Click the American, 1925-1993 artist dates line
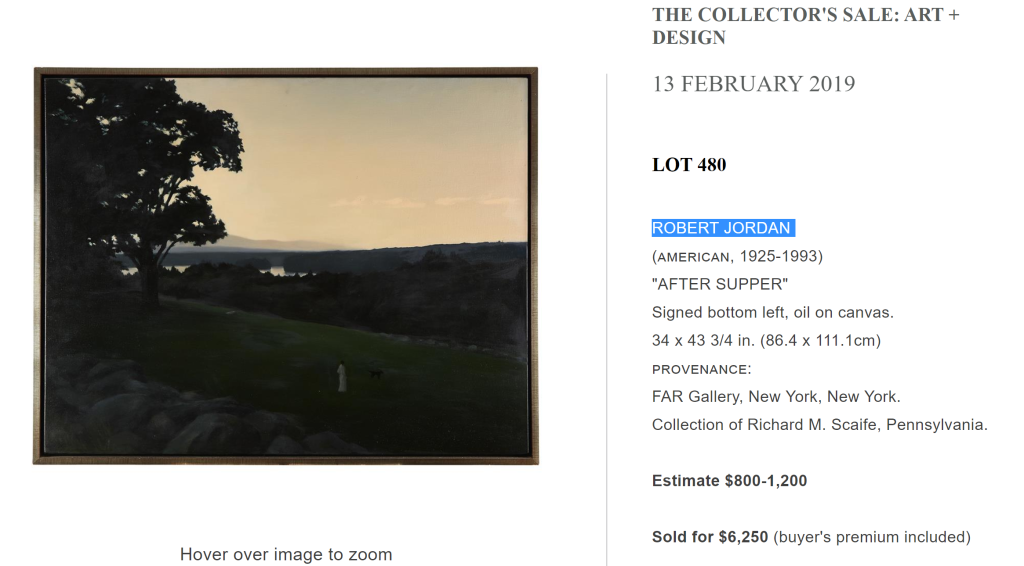 click(x=737, y=256)
